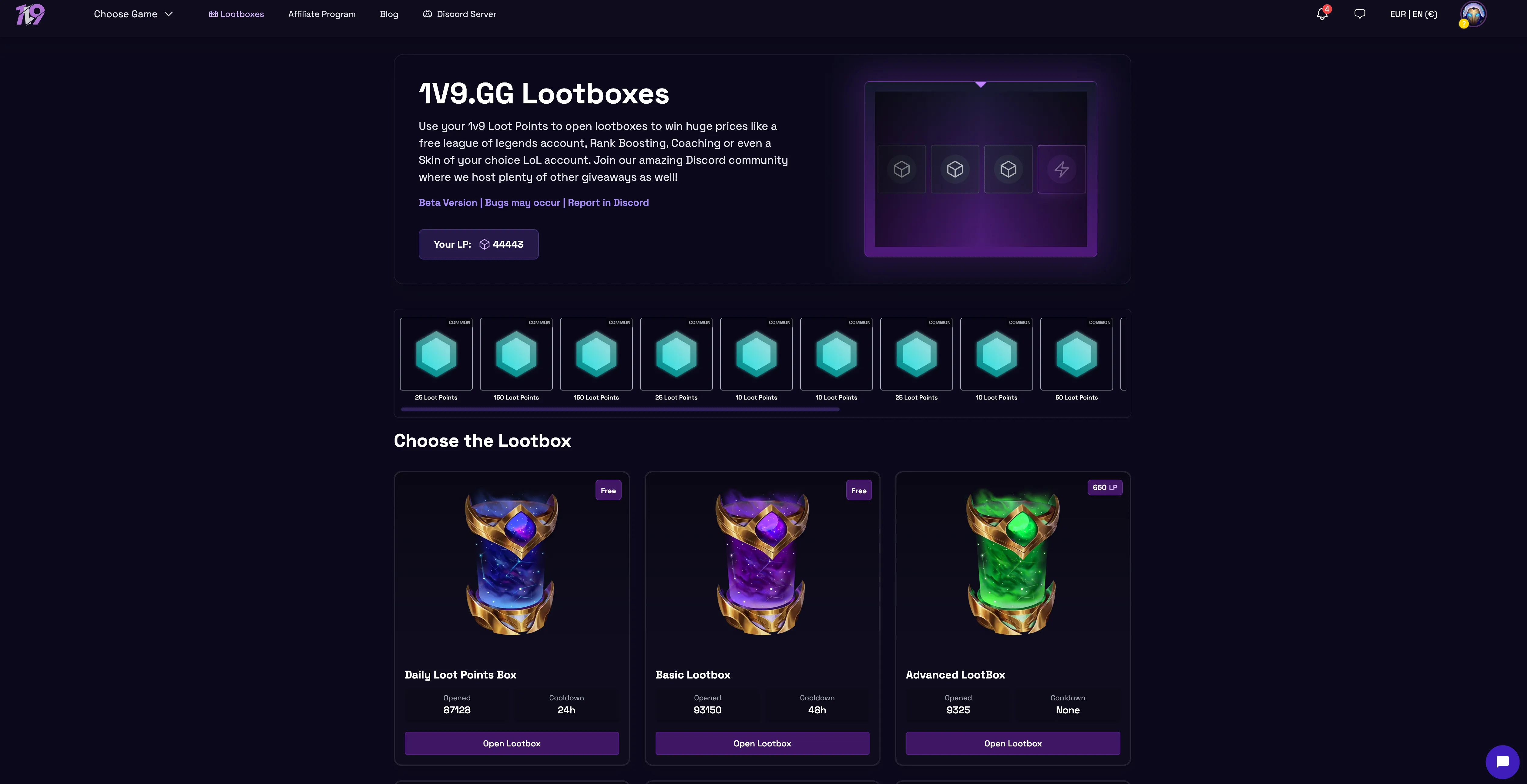Click the 1v9 logo icon
The width and height of the screenshot is (1527, 784).
(x=30, y=14)
